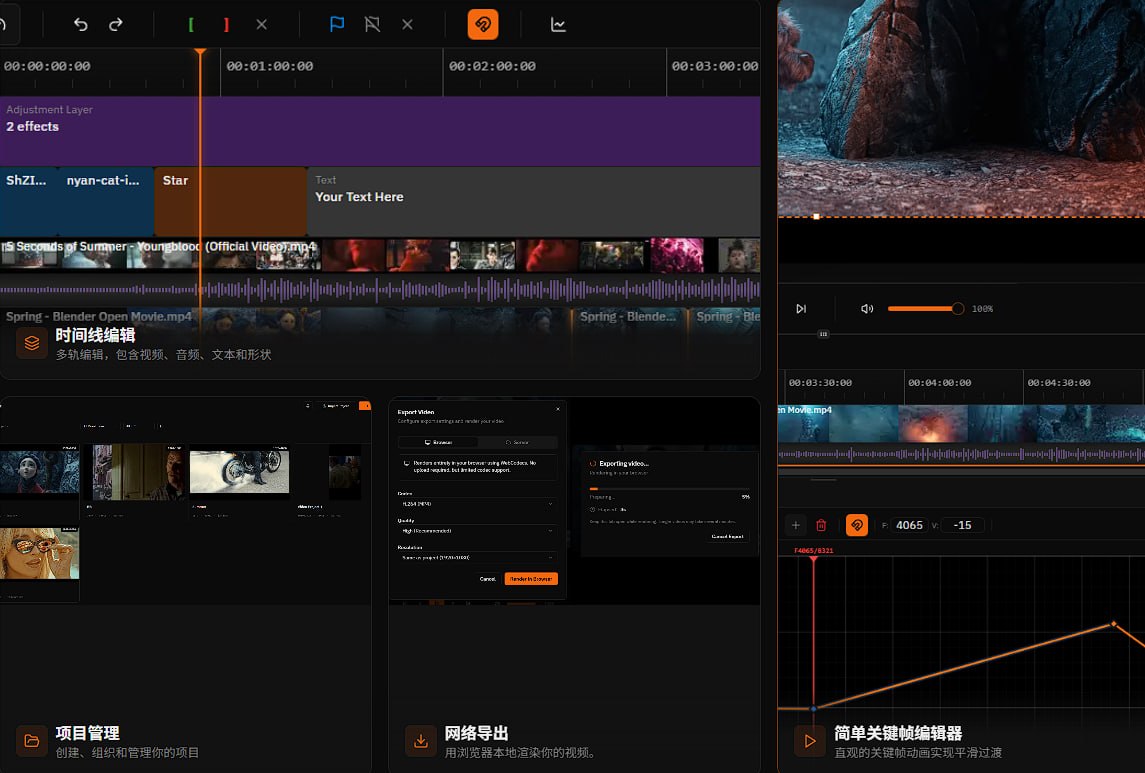Click the Redo arrow in timeline toolbar

[116, 25]
